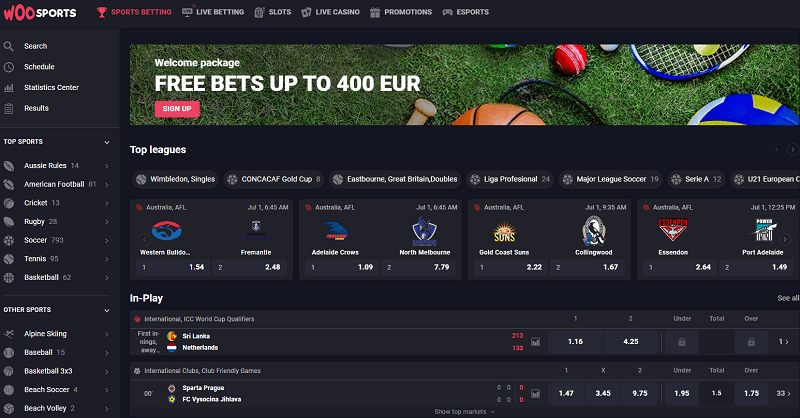
Task: Open stats chart icon for Sri Lanka match
Action: tap(535, 342)
